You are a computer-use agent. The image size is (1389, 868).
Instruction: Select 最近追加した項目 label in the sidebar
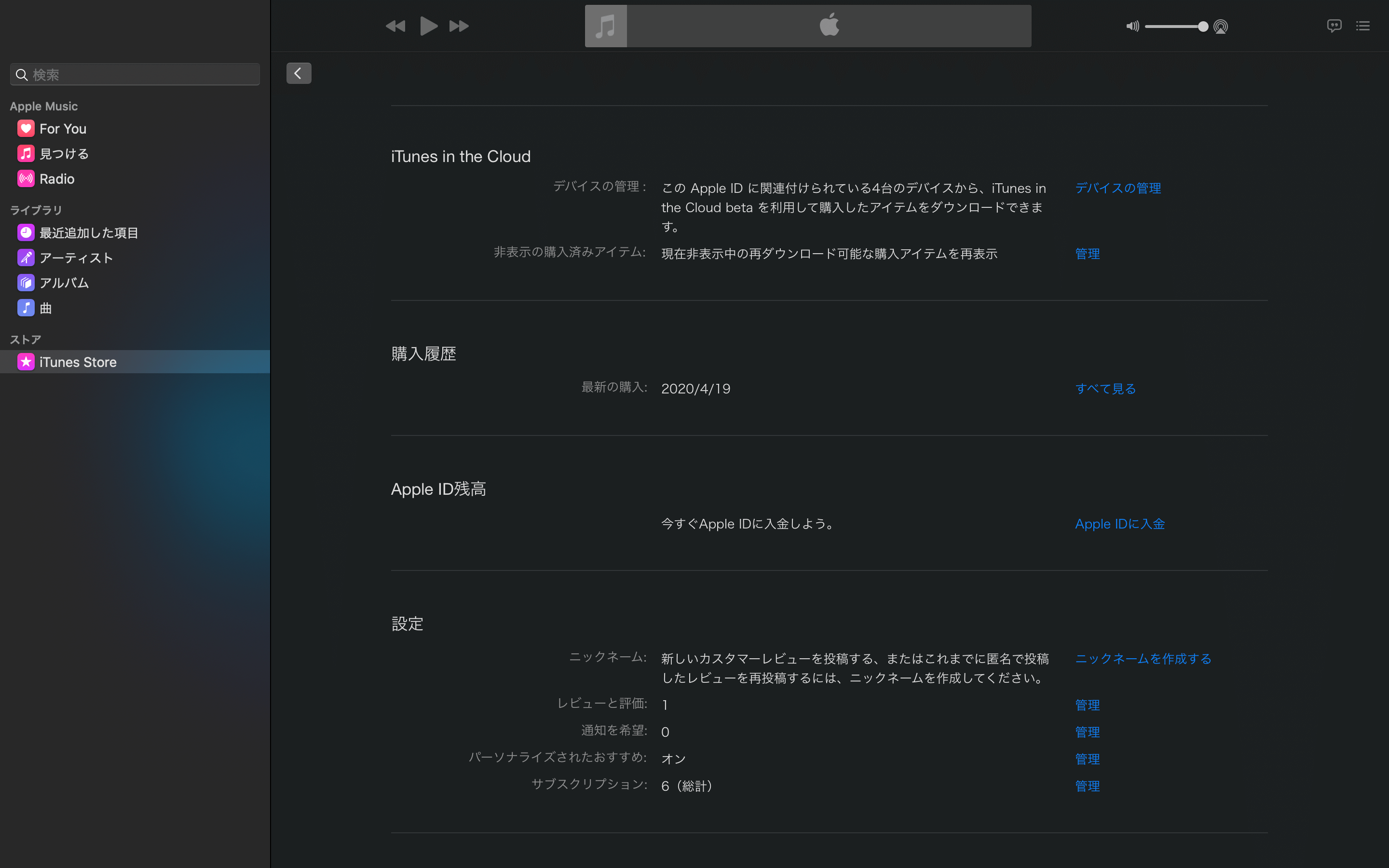89,232
